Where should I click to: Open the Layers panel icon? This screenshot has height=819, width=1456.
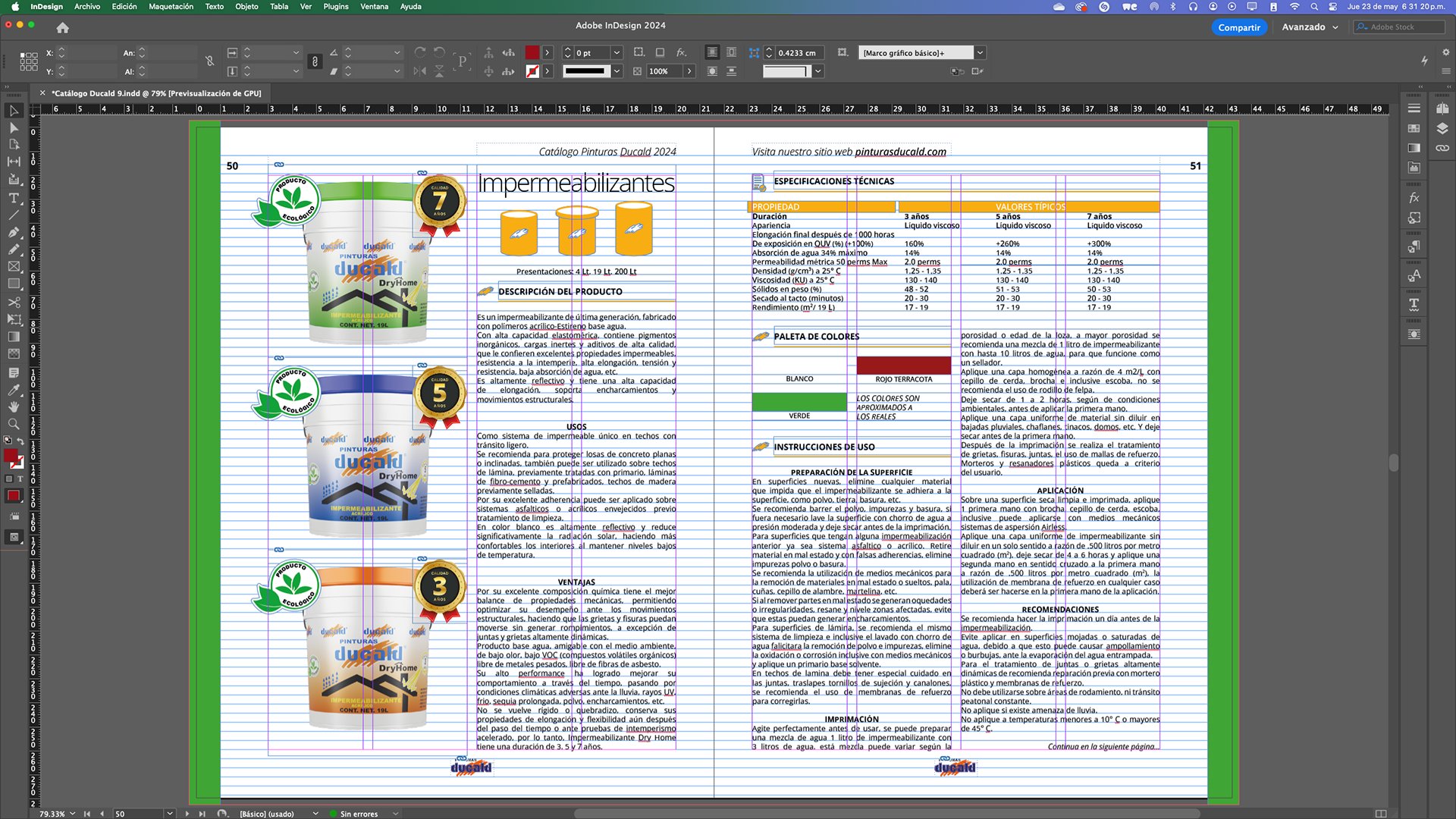(x=1442, y=128)
